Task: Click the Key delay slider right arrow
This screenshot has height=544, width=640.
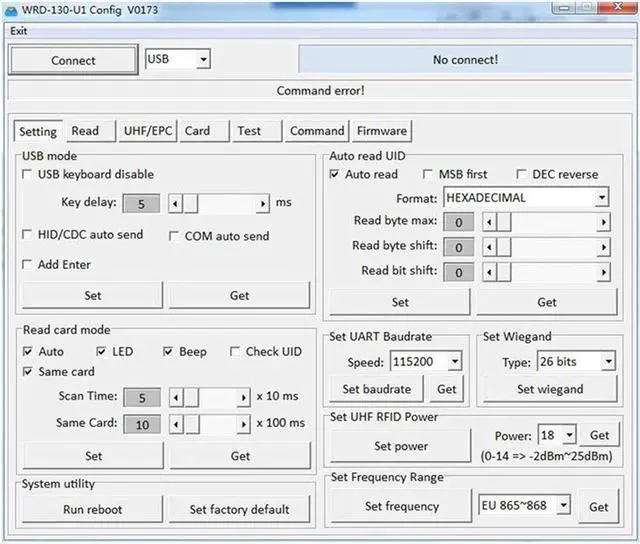Action: (x=263, y=203)
